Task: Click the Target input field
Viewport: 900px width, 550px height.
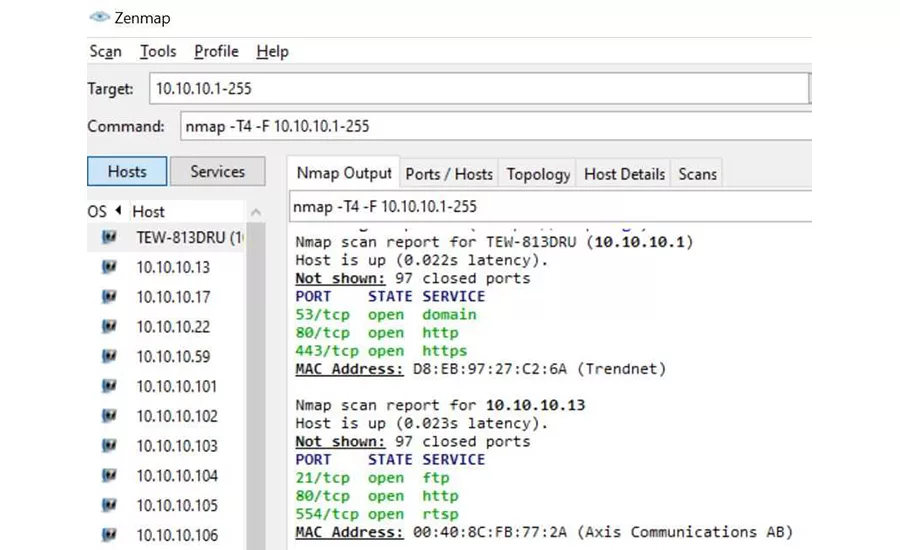Action: [x=479, y=88]
